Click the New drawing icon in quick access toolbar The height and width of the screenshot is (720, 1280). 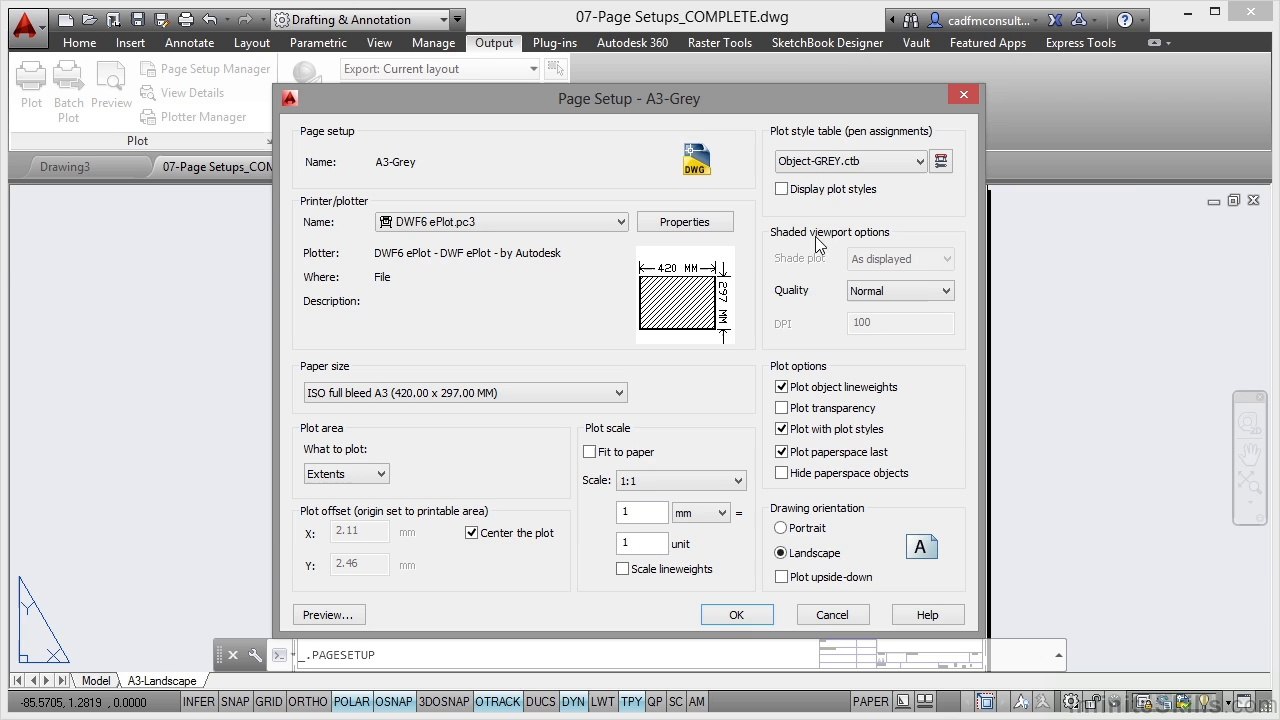(x=65, y=19)
